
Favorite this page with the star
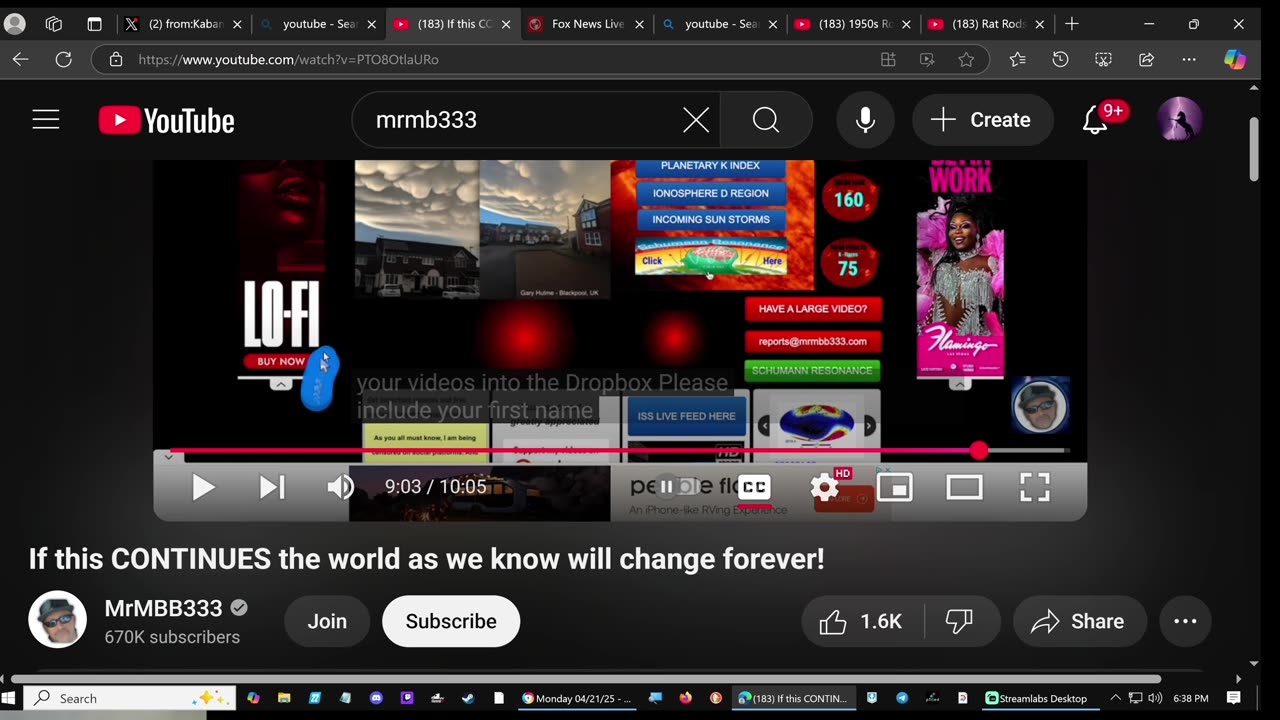point(966,60)
